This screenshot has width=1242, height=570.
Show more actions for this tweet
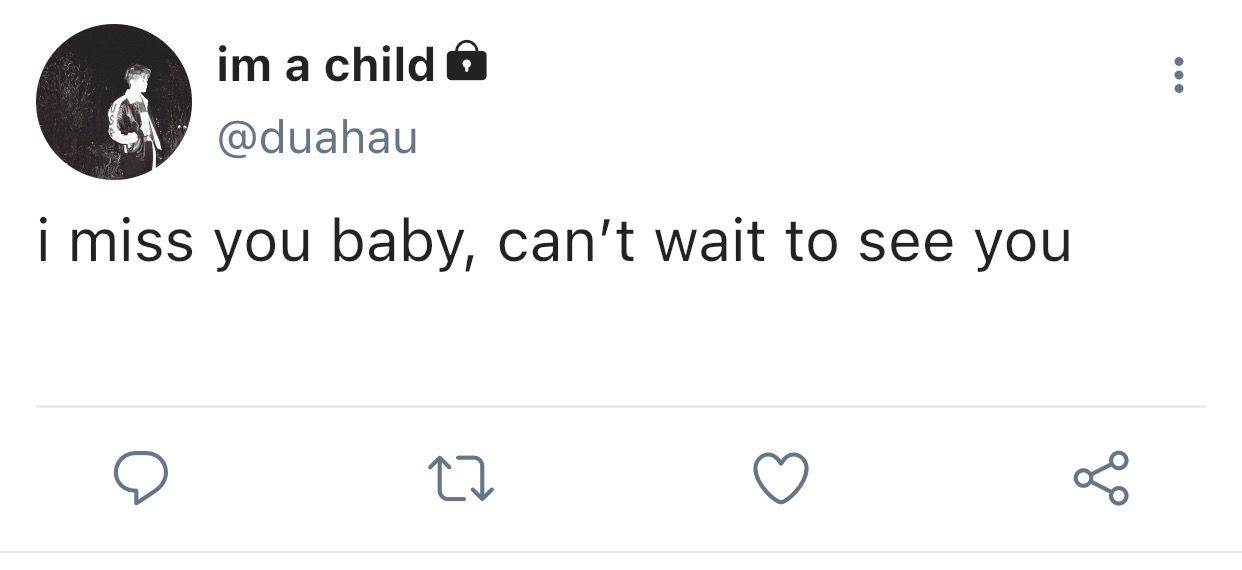pos(1179,75)
